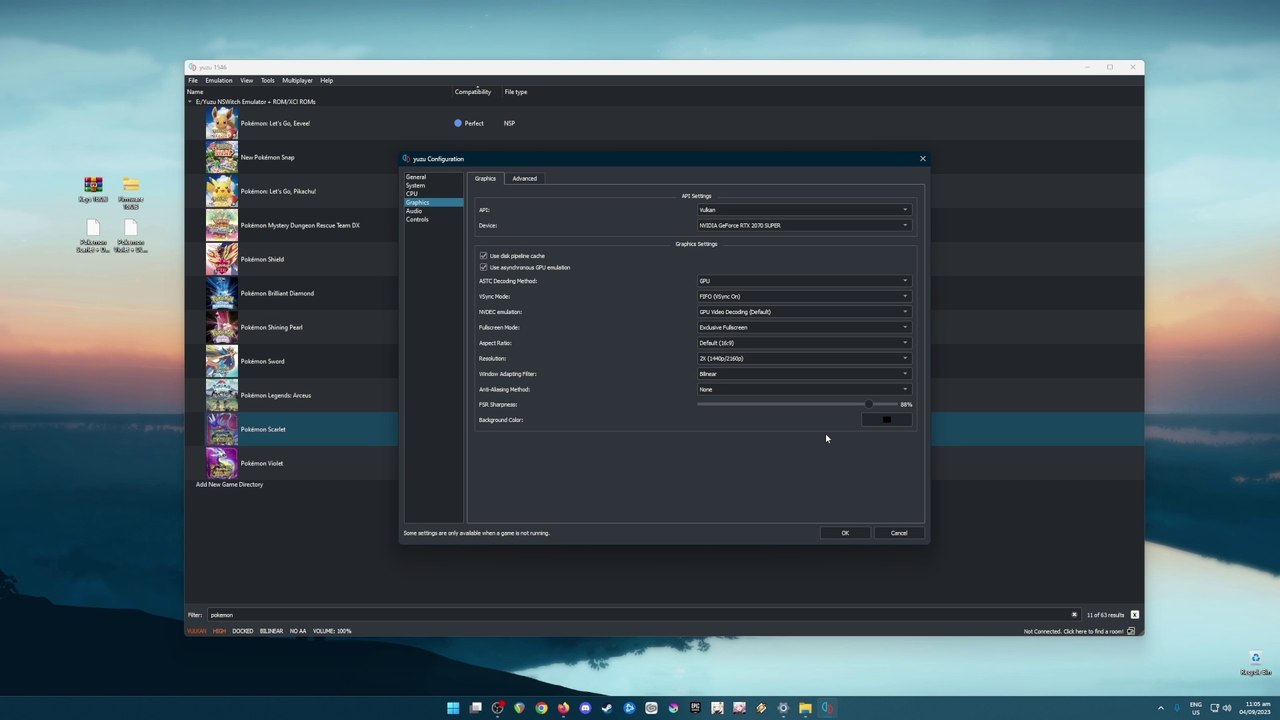Screen dimensions: 1280x720
Task: Launch Firefox from the taskbar
Action: pyautogui.click(x=563, y=708)
